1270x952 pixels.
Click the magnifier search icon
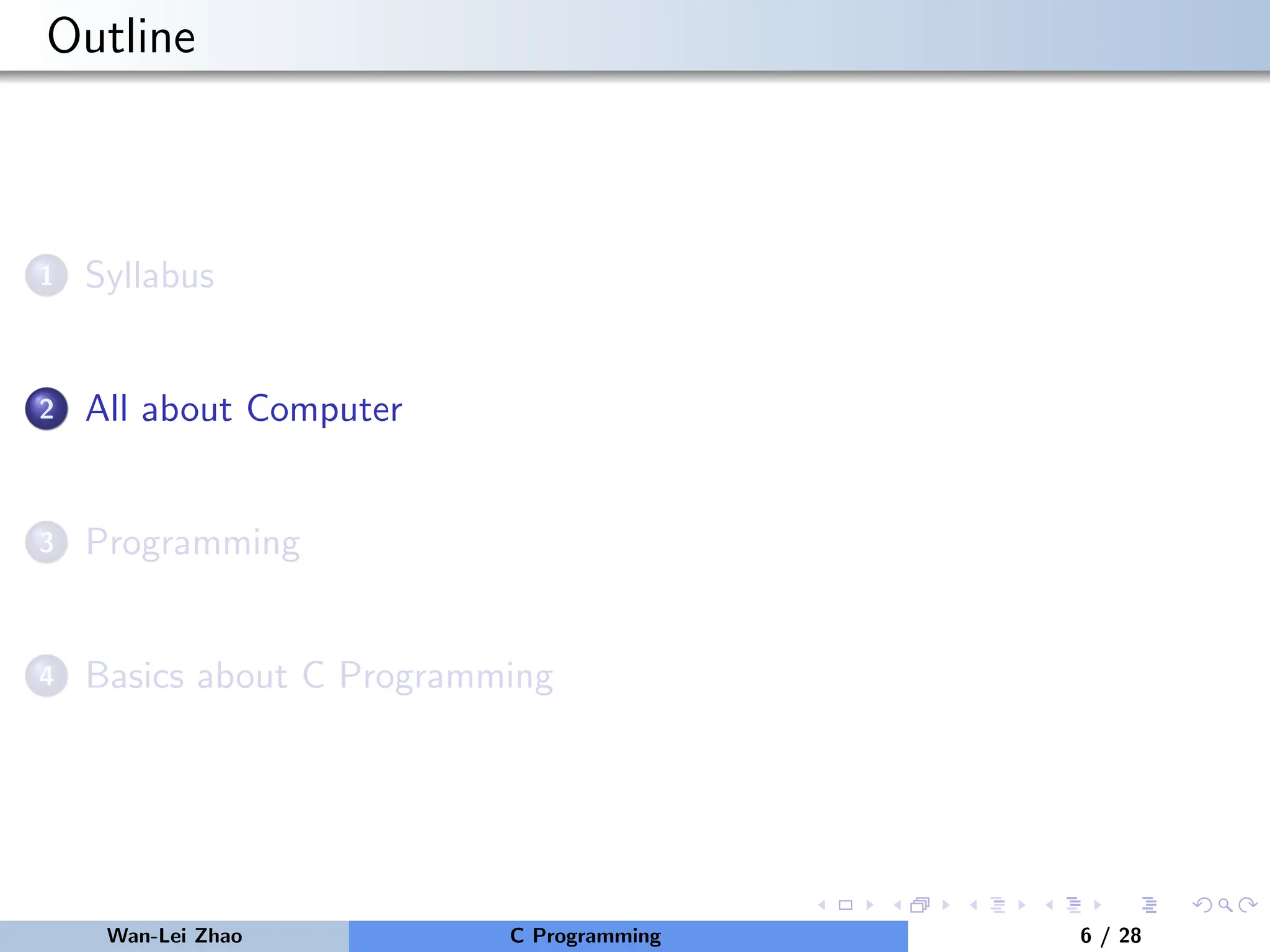tap(1225, 905)
